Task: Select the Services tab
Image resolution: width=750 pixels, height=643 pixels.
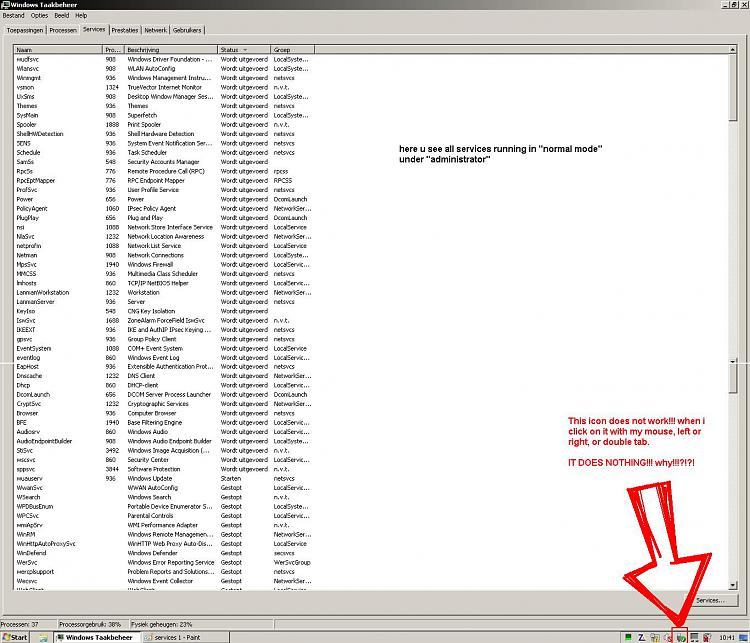Action: [x=94, y=29]
